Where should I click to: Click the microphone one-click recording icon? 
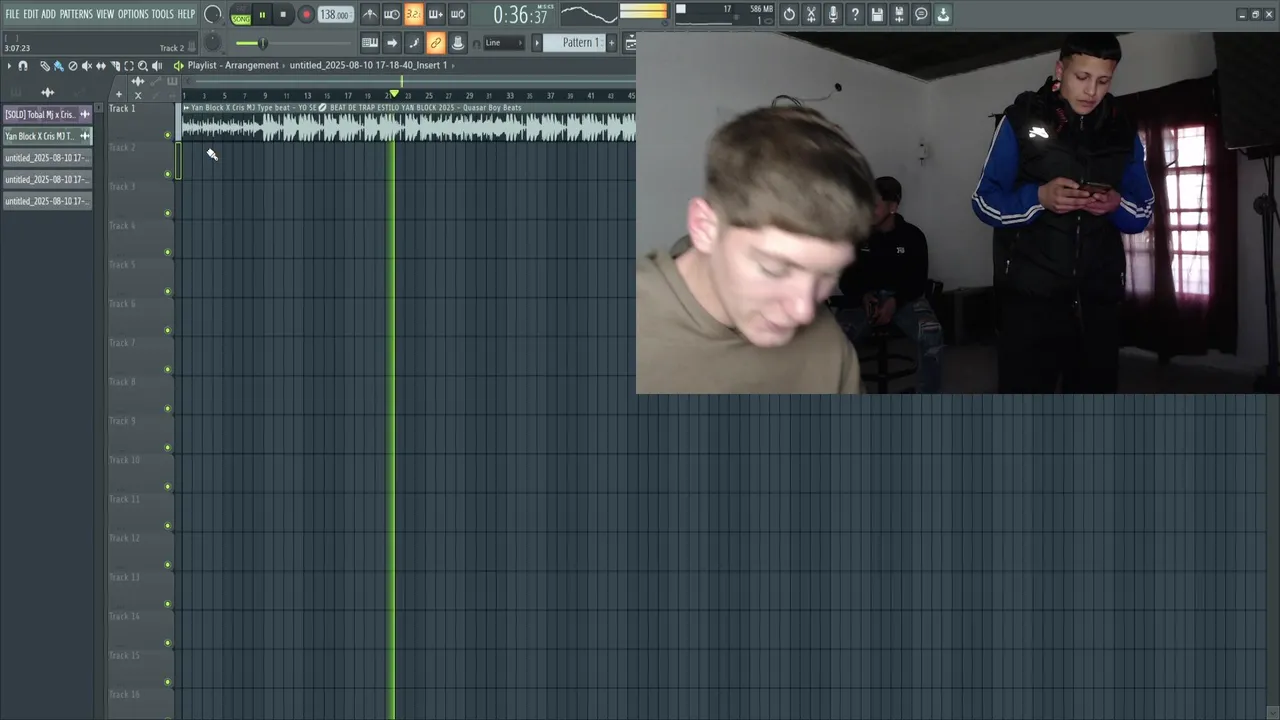(x=833, y=14)
